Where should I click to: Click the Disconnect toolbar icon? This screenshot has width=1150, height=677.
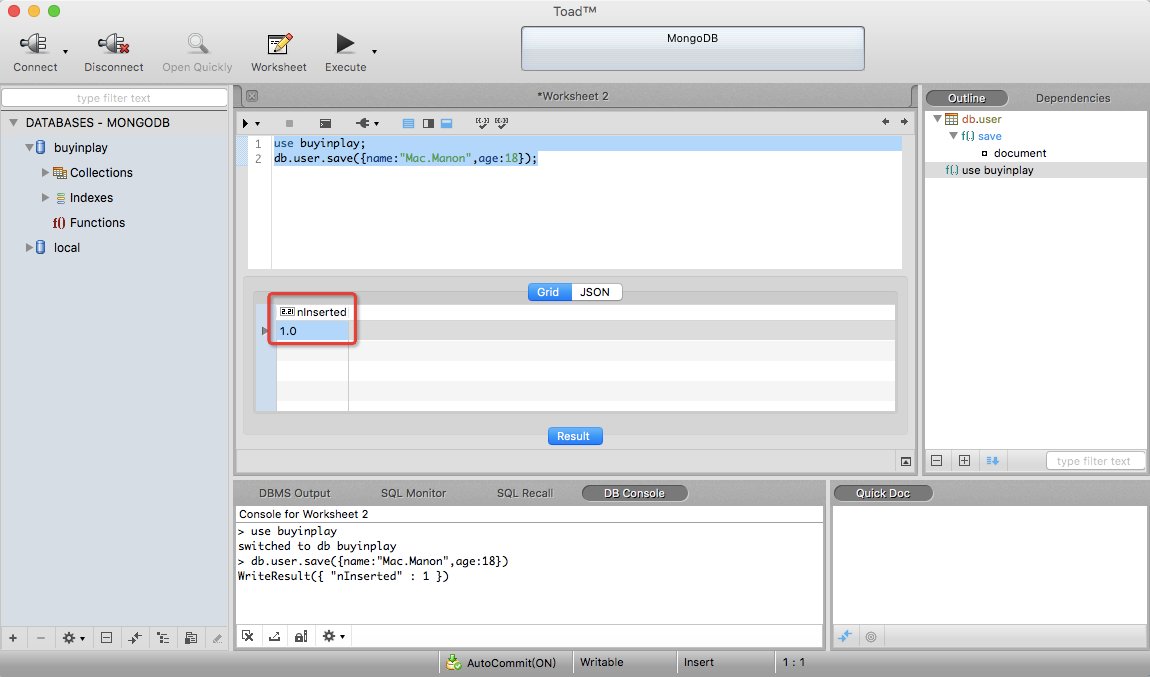pos(113,44)
